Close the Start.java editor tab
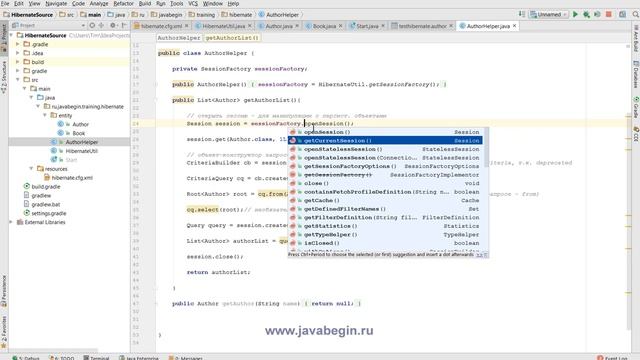This screenshot has height=360, width=640. tap(383, 26)
